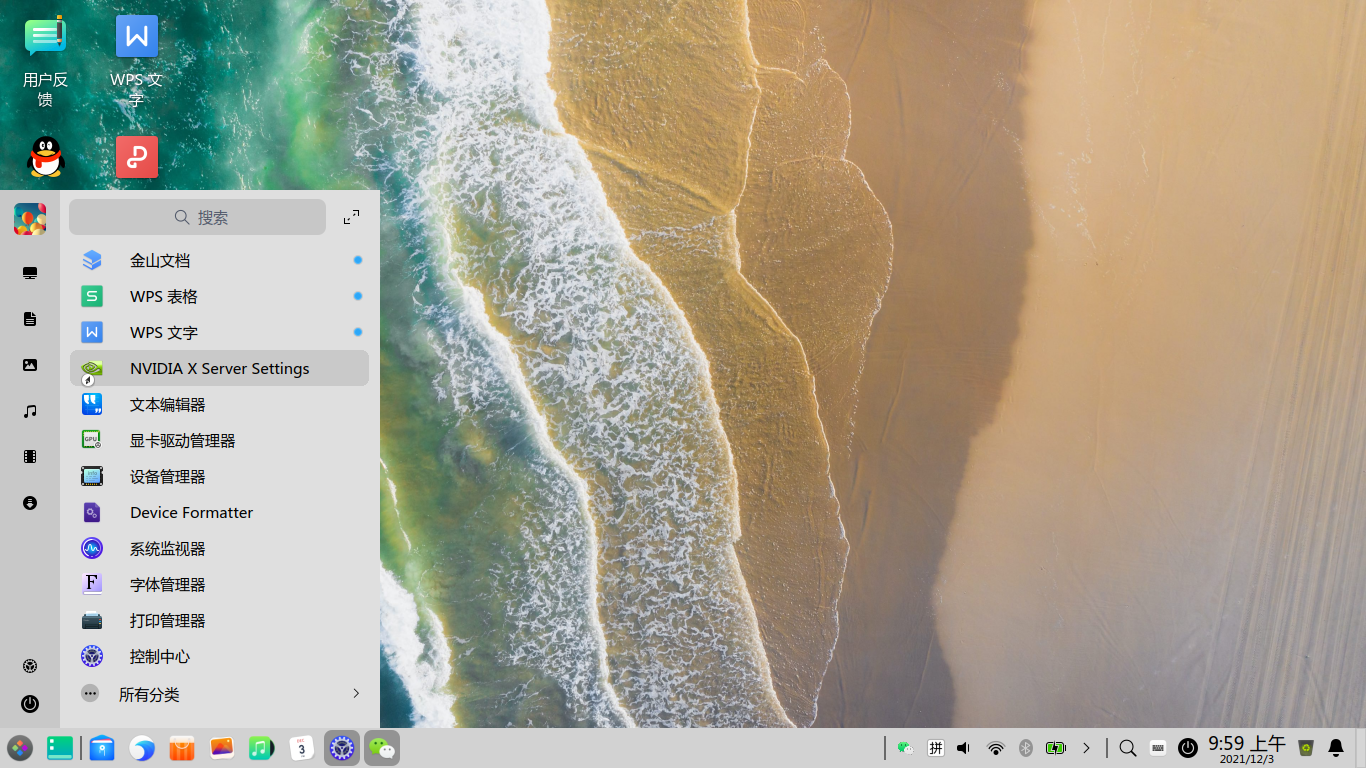Open the Music app in the dock
This screenshot has height=768, width=1366.
(x=261, y=748)
